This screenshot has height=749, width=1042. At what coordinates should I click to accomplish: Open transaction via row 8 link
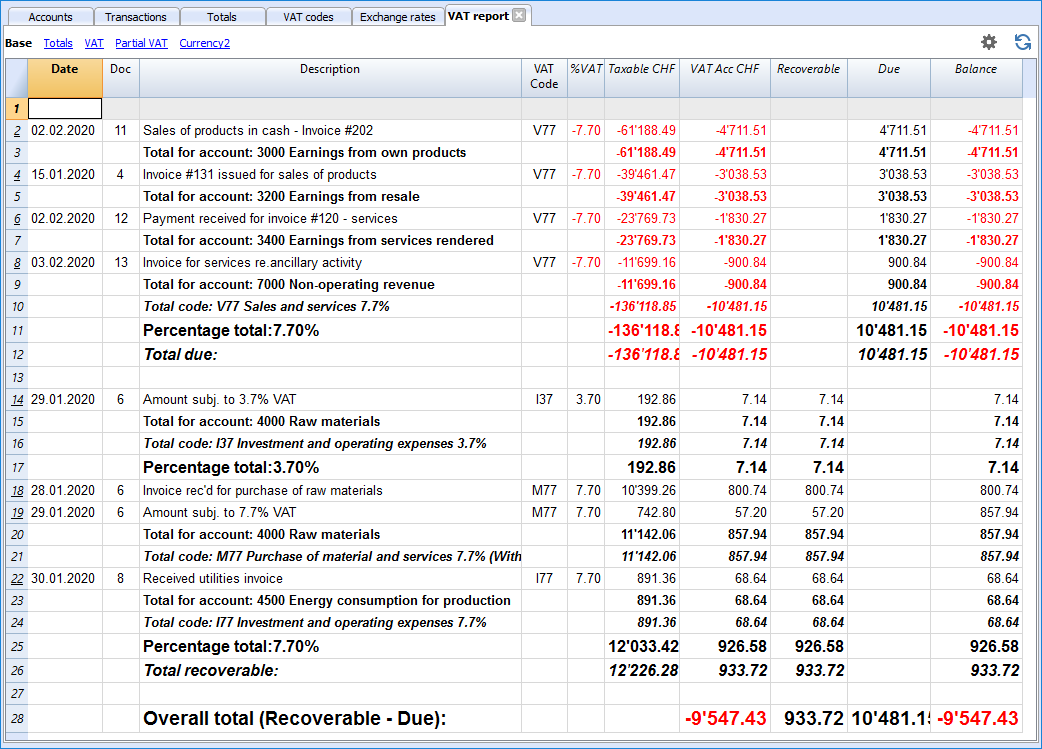(17, 262)
